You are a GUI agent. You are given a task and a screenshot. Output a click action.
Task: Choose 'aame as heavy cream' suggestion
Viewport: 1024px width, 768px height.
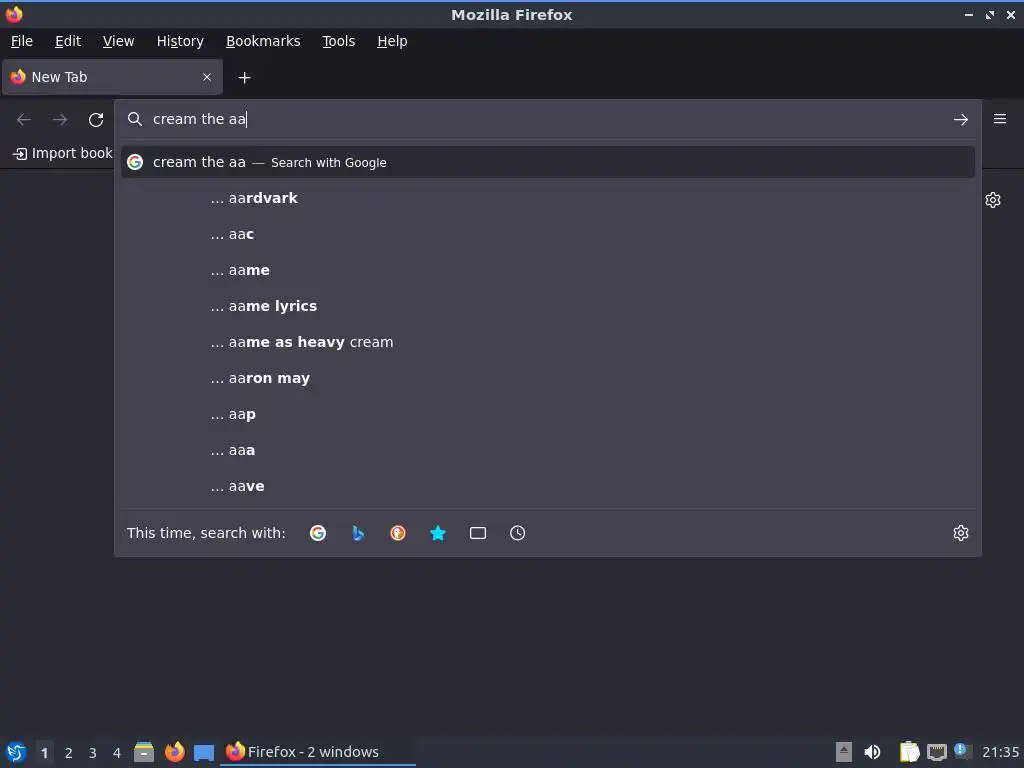pos(547,342)
